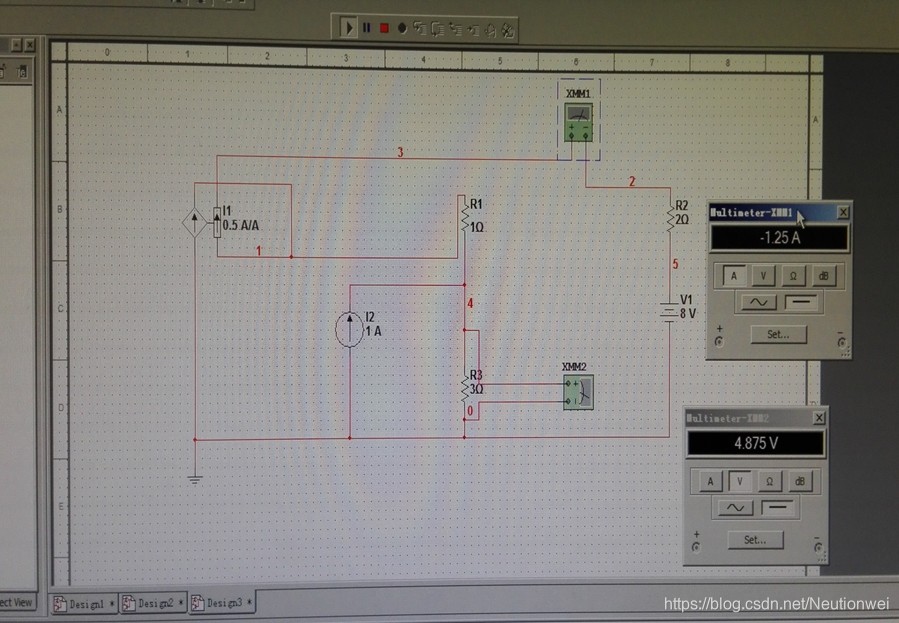Click the Step Into debug icon

point(419,28)
